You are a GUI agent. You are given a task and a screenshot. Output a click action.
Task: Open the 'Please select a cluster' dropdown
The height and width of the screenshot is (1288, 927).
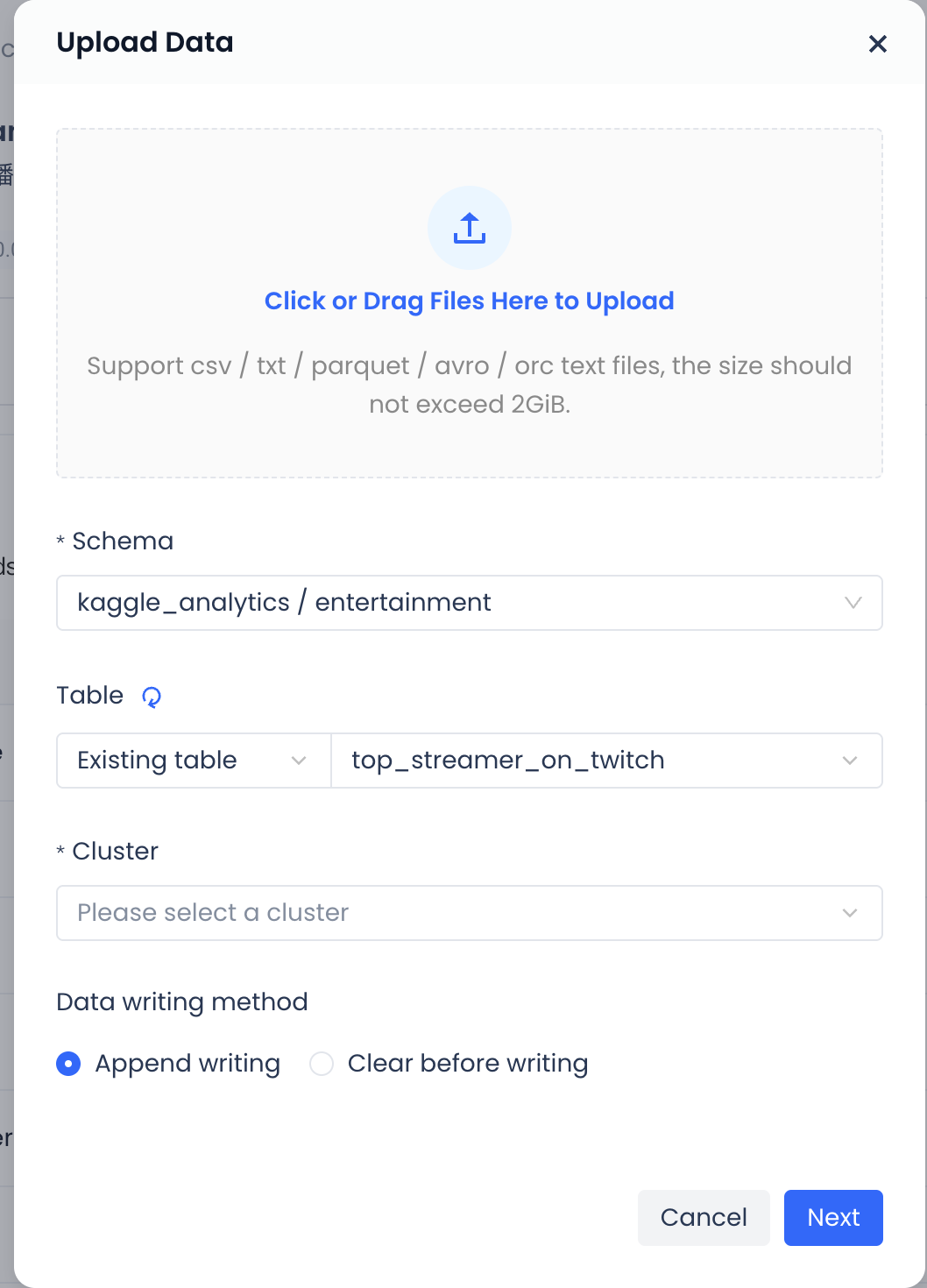[x=438, y=913]
